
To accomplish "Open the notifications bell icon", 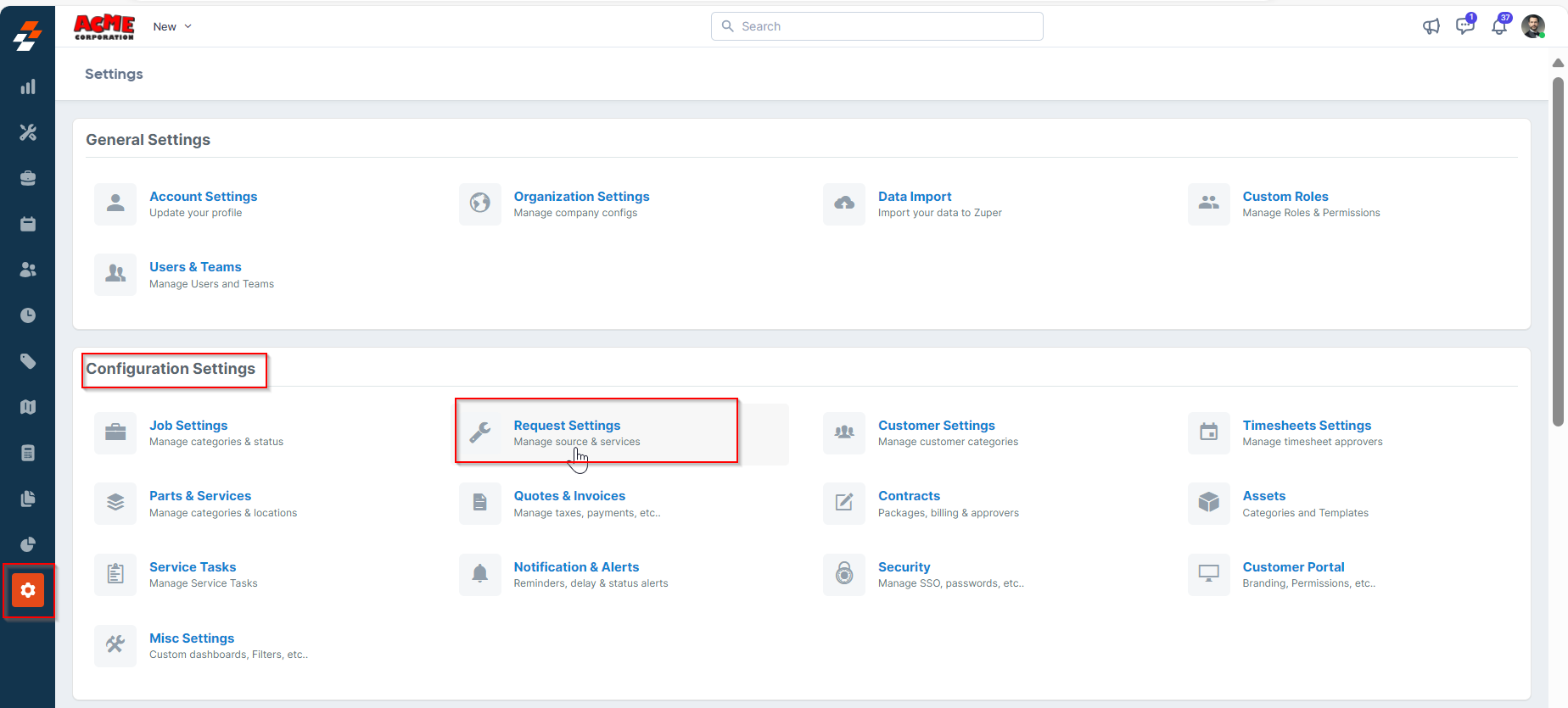I will click(1499, 26).
